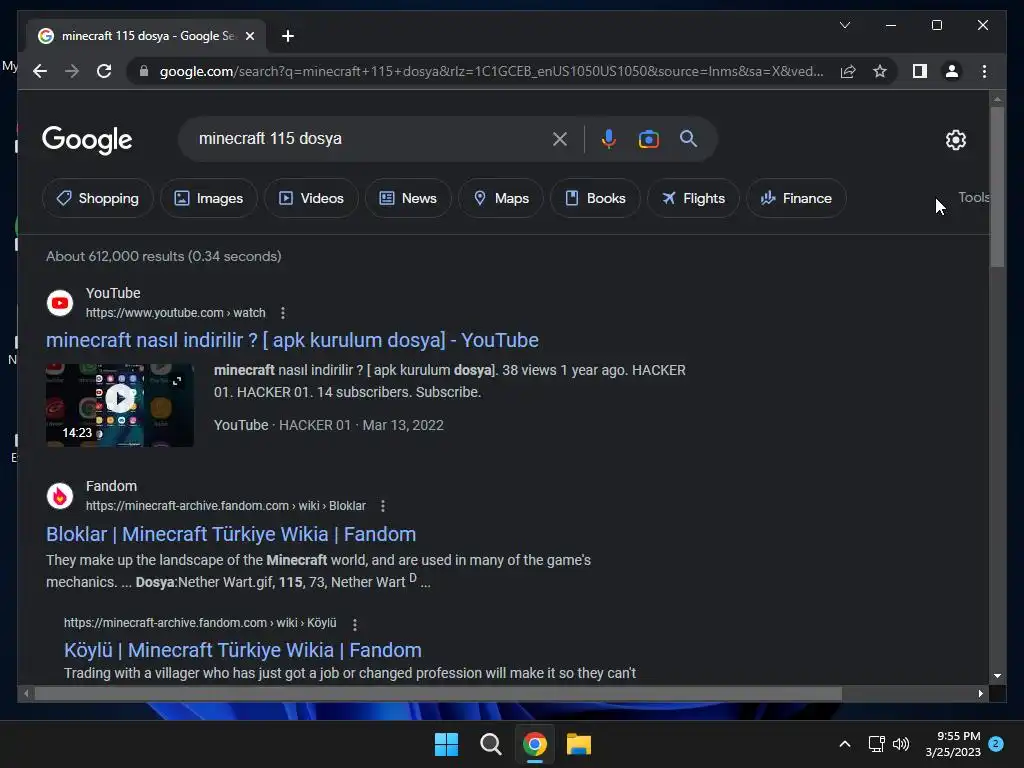The height and width of the screenshot is (768, 1024).
Task: Open network status tray icon
Action: (876, 744)
